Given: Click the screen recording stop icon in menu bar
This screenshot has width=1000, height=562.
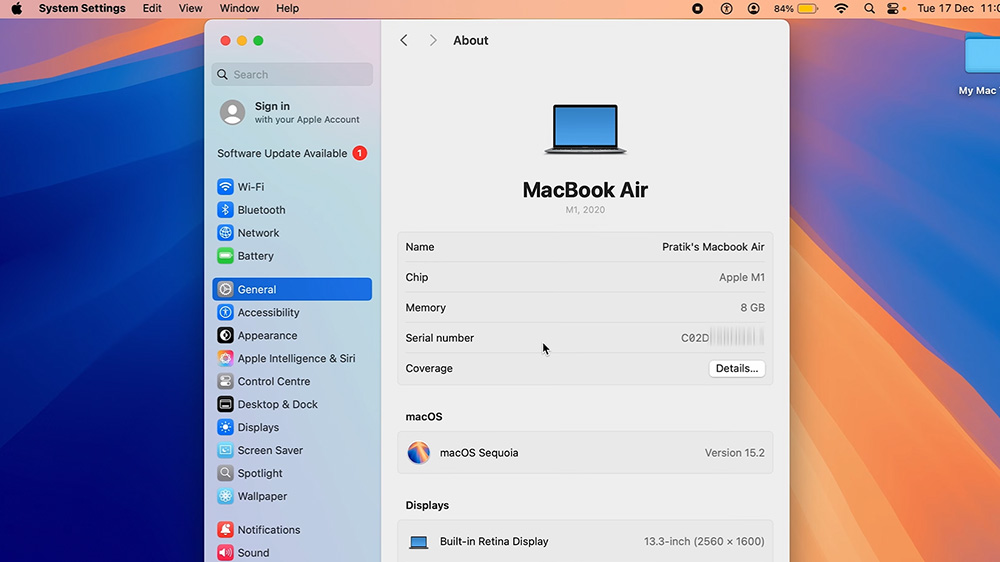Looking at the screenshot, I should point(698,8).
